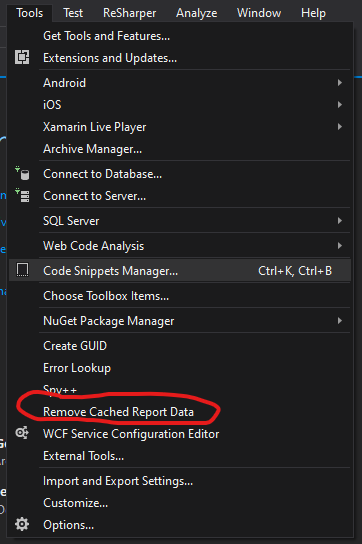Open the ReSharper menu
This screenshot has height=544, width=362.
pos(129,13)
